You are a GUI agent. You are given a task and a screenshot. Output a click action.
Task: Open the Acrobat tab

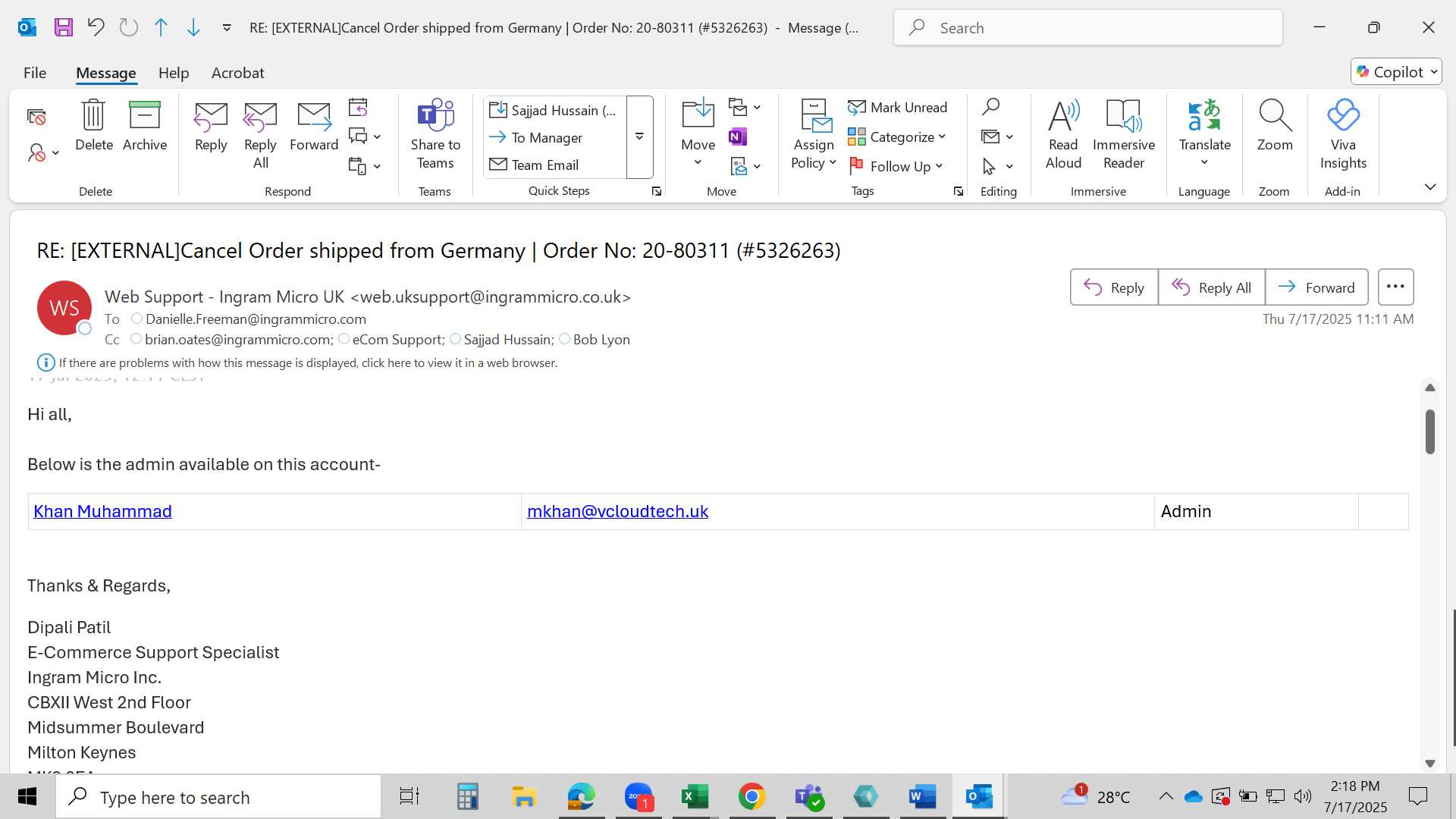pyautogui.click(x=237, y=73)
